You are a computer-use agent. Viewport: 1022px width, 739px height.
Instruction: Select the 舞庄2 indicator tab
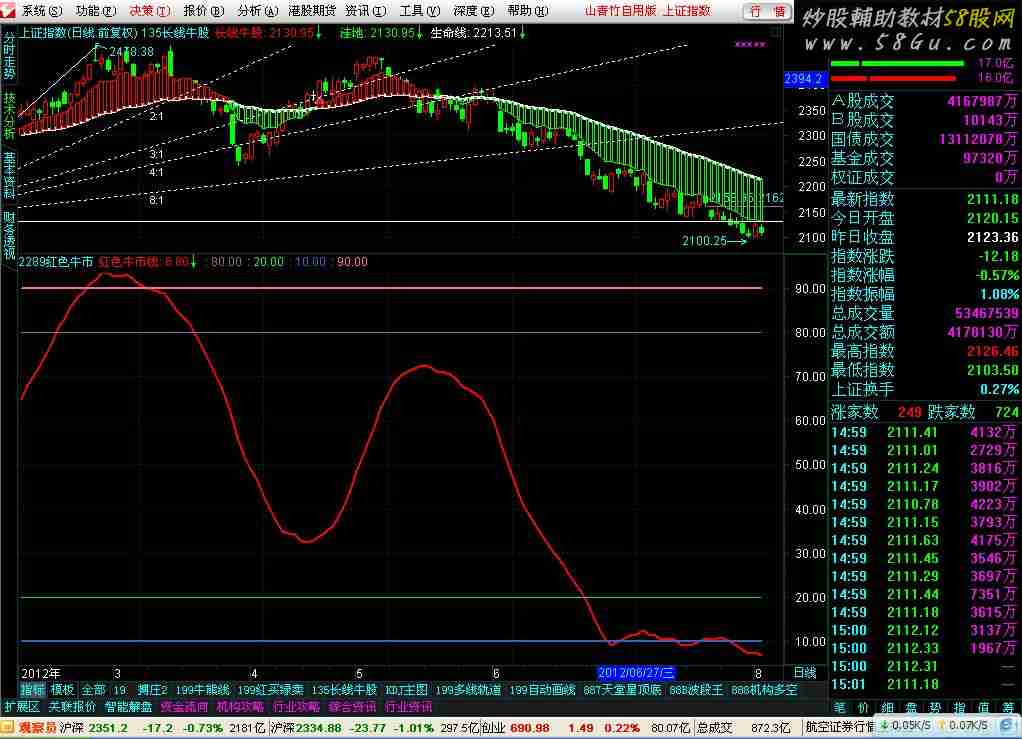pyautogui.click(x=153, y=690)
